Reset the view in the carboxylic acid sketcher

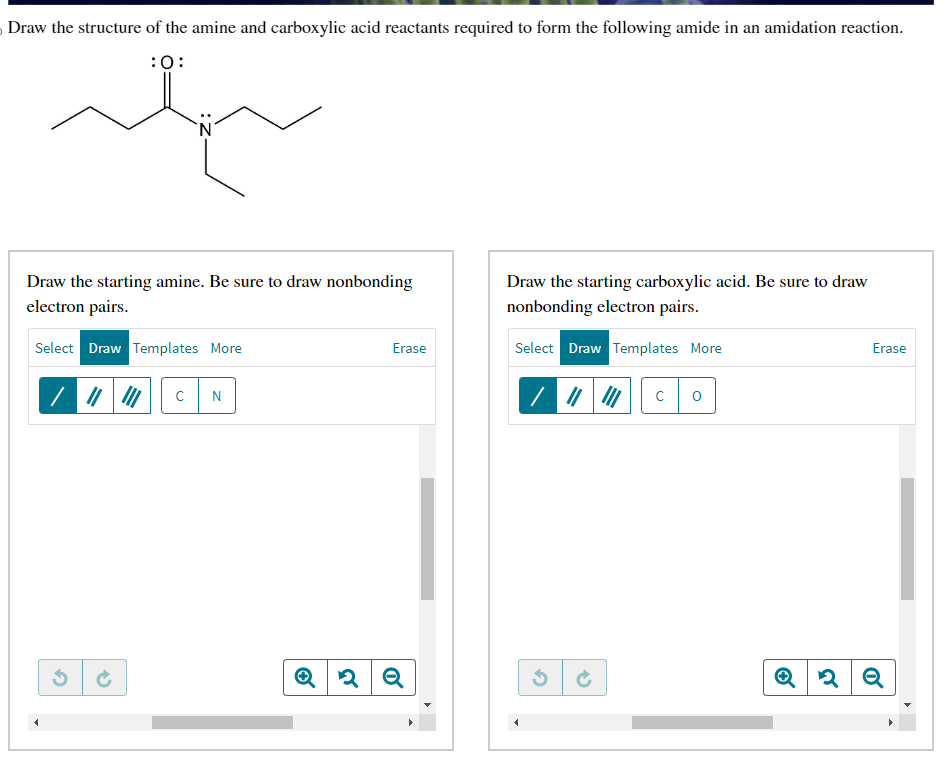click(x=829, y=677)
